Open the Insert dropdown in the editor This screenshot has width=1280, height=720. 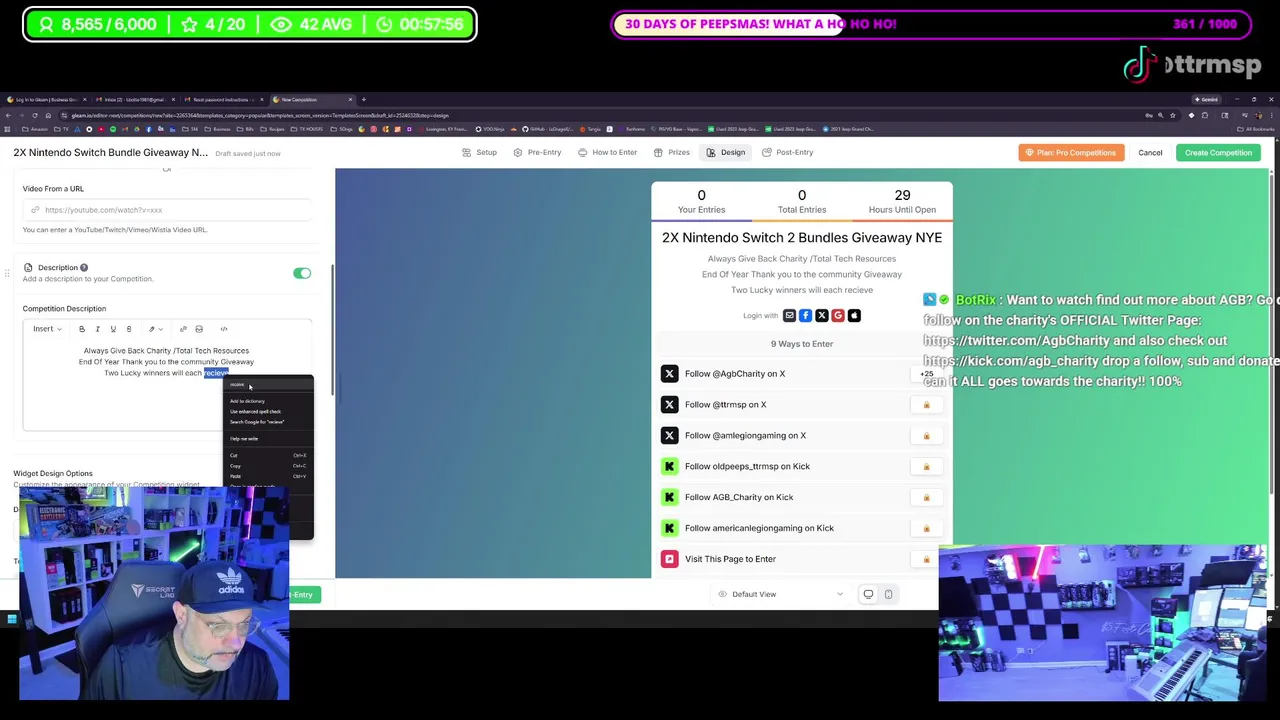pos(46,329)
